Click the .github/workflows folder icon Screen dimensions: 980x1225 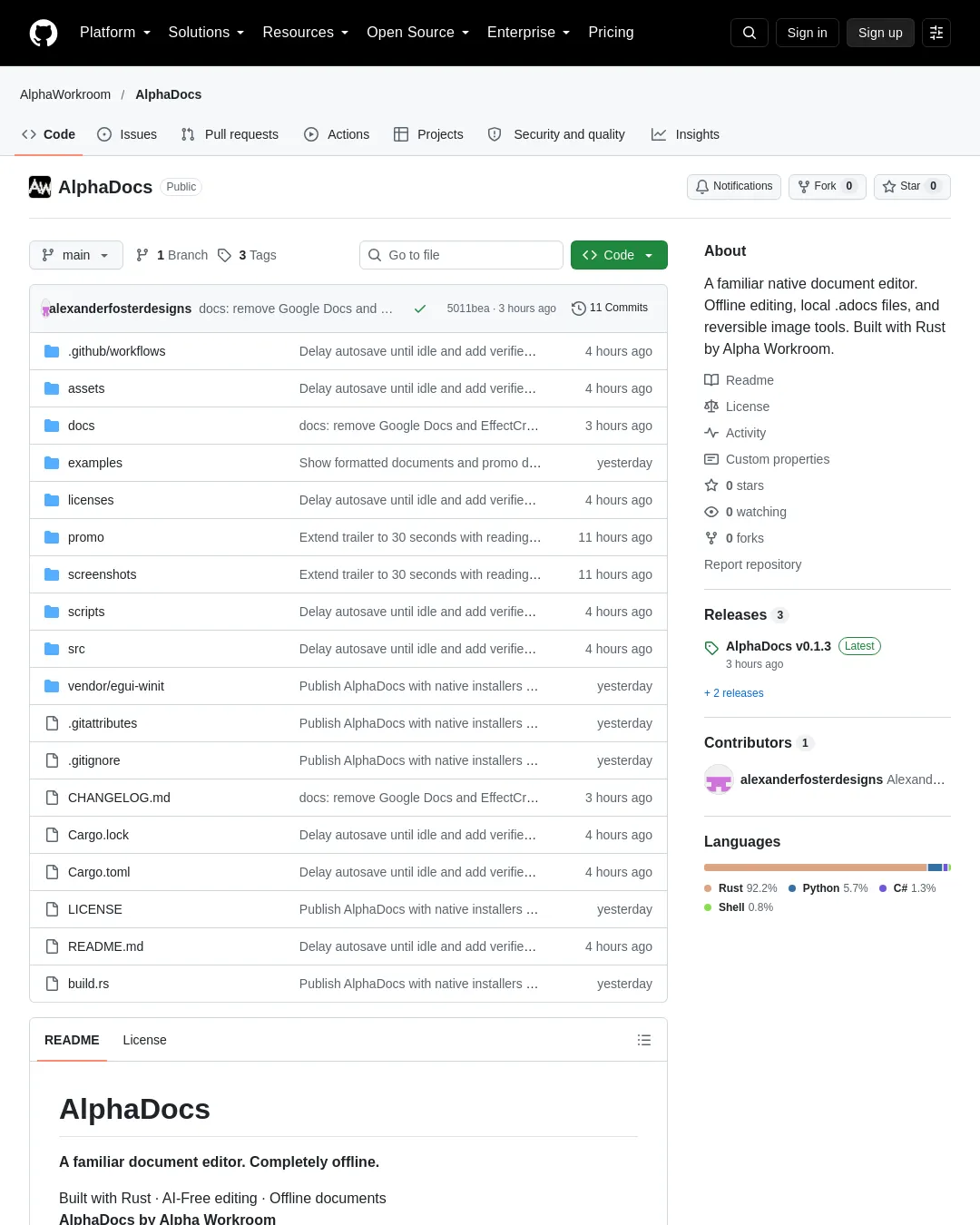[52, 351]
